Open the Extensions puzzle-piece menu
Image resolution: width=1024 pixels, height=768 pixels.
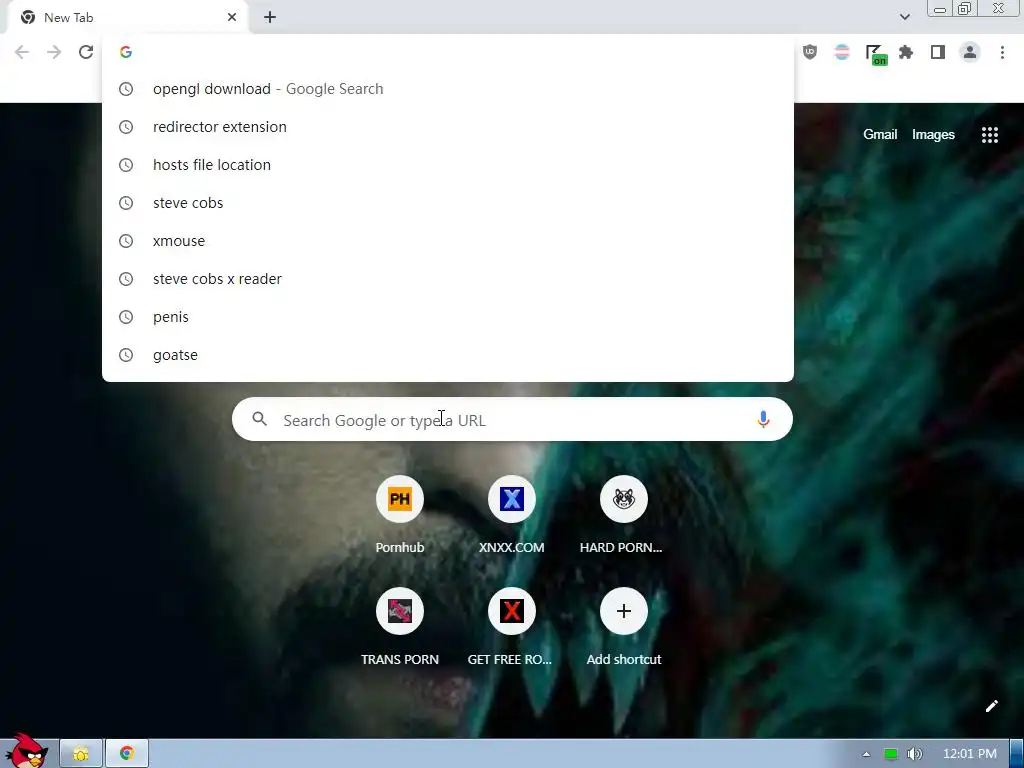click(x=906, y=52)
